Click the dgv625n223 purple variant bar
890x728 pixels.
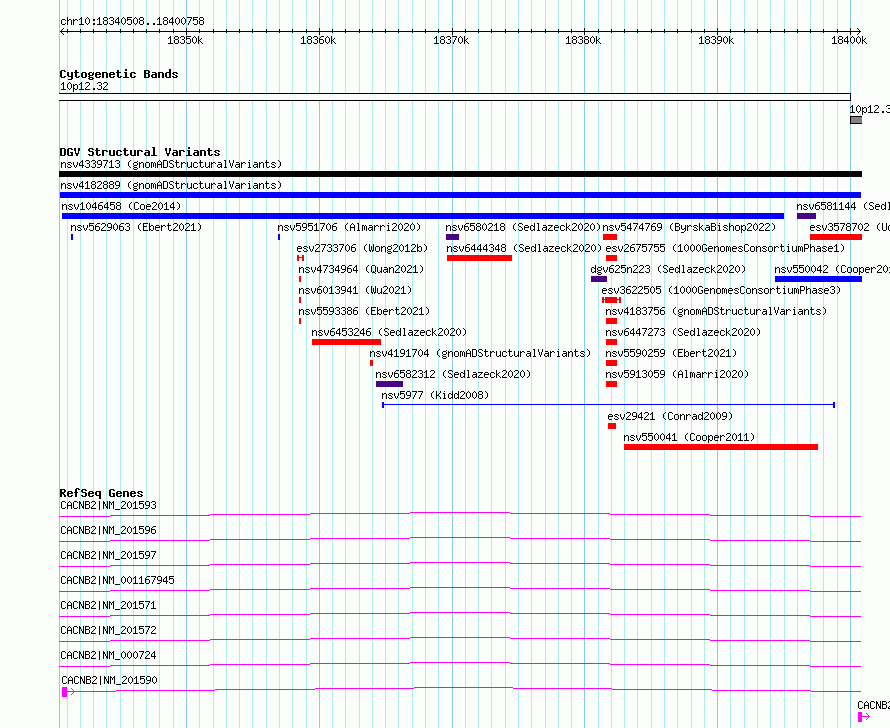[599, 279]
